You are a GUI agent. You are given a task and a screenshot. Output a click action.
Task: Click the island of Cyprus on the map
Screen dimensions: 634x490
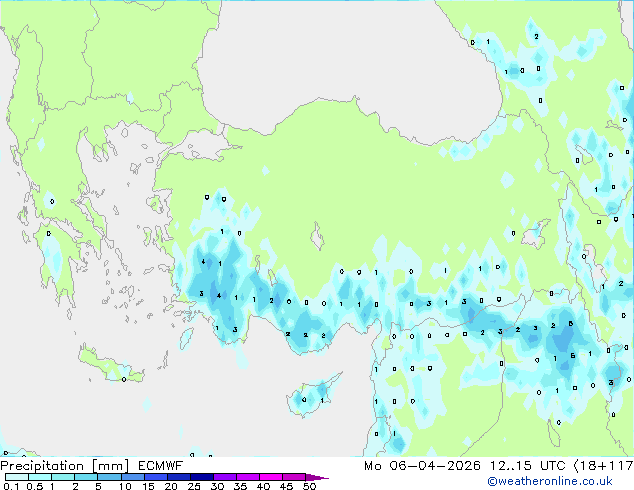(311, 396)
